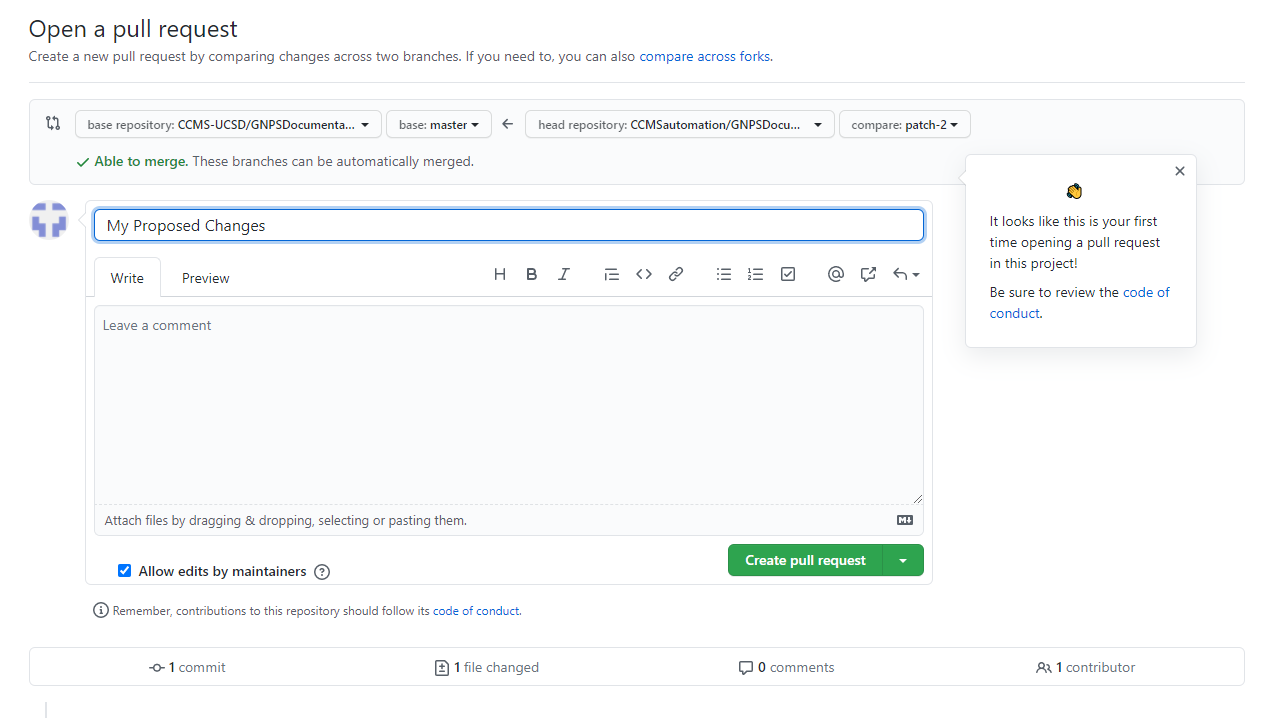
Task: Mention a user with the @ icon
Action: point(836,274)
